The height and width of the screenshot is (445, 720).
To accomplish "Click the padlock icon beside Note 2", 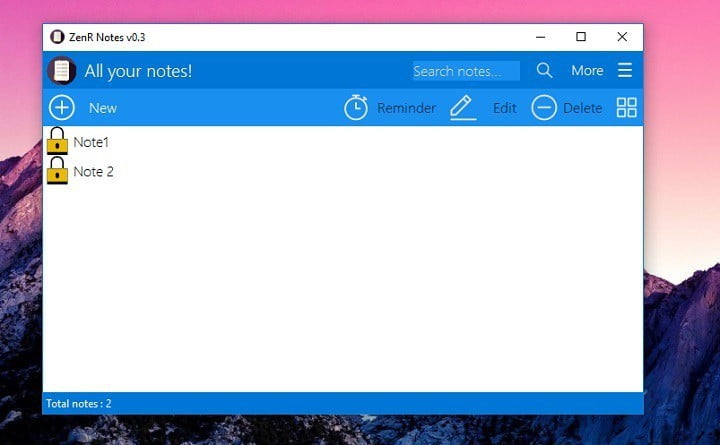I will pyautogui.click(x=57, y=171).
